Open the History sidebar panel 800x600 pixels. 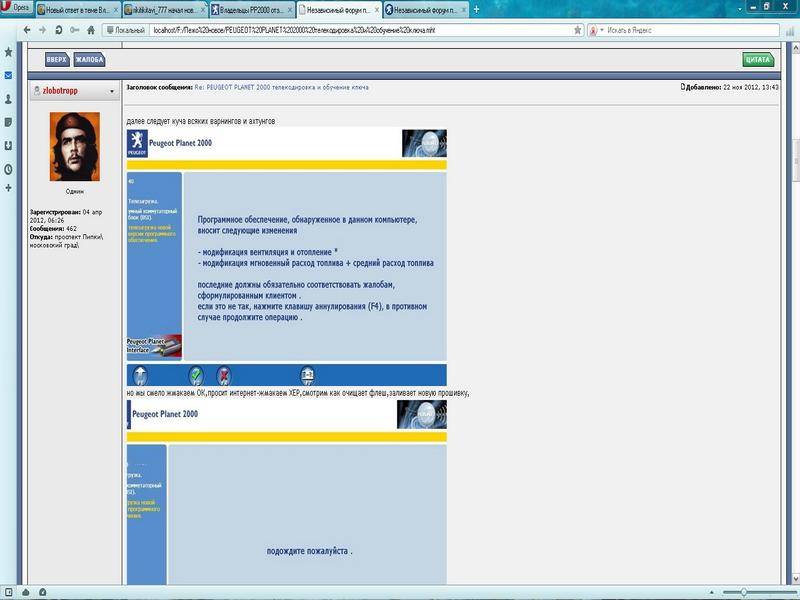click(8, 168)
